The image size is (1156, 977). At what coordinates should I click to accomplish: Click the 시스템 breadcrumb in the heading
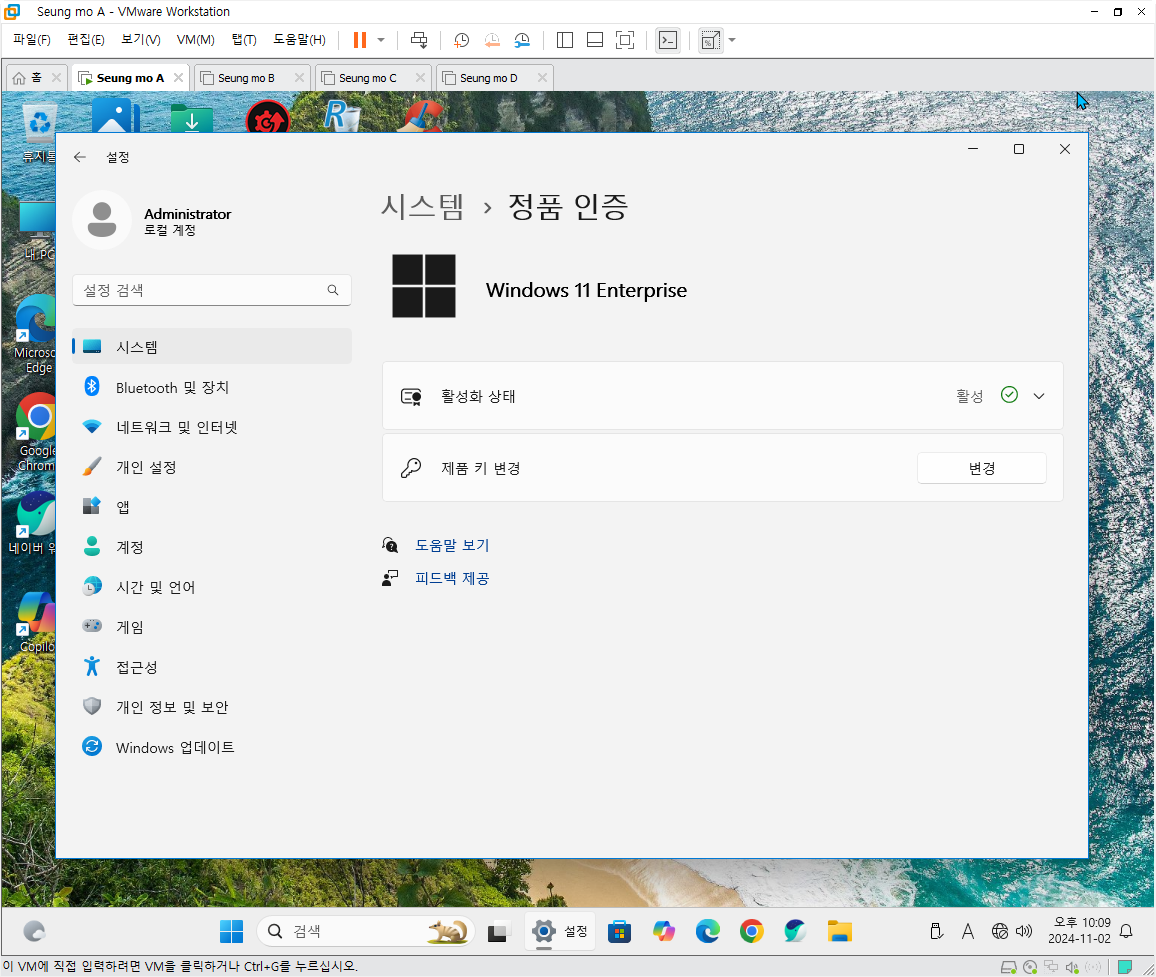422,206
